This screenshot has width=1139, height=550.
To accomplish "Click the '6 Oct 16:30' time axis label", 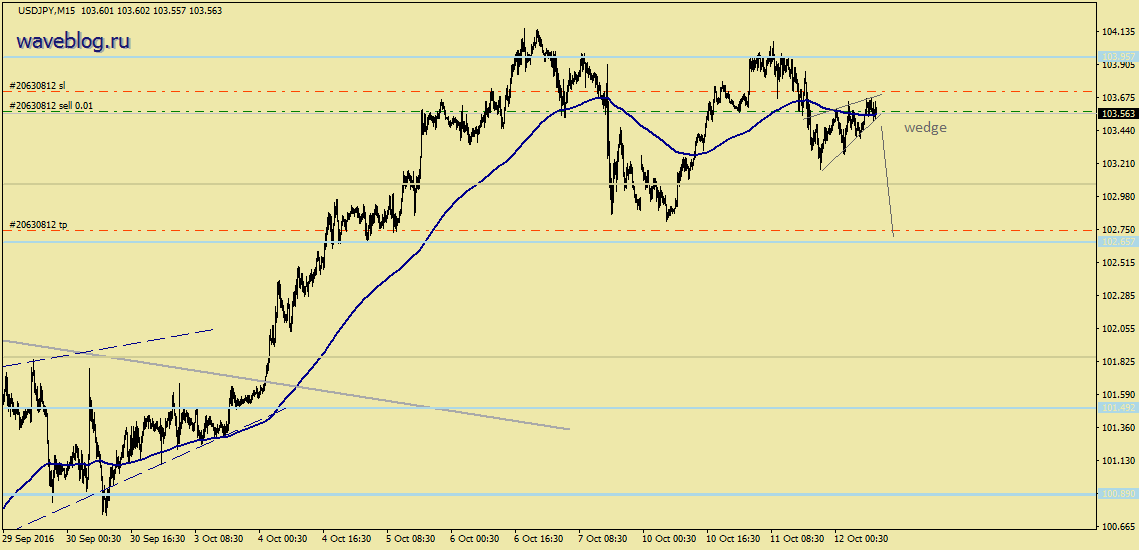I will click(x=536, y=539).
